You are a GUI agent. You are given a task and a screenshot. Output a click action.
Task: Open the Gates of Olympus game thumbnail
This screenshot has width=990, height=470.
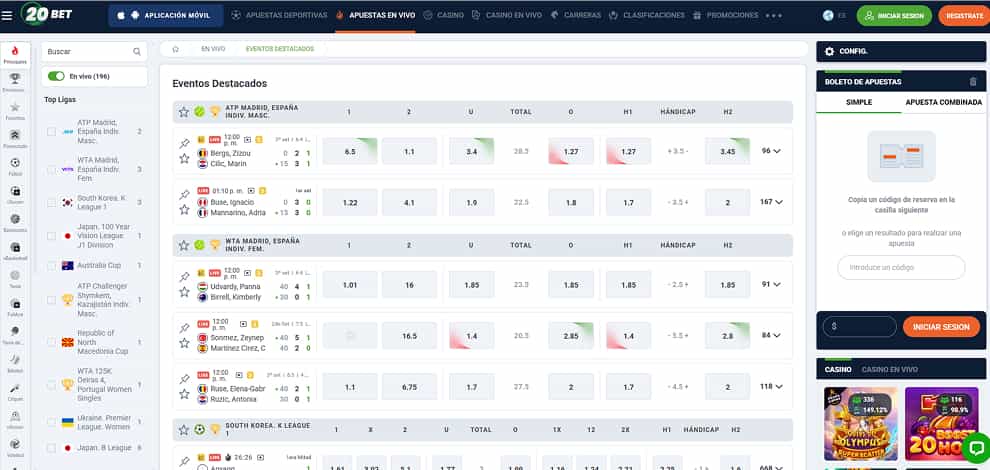861,424
